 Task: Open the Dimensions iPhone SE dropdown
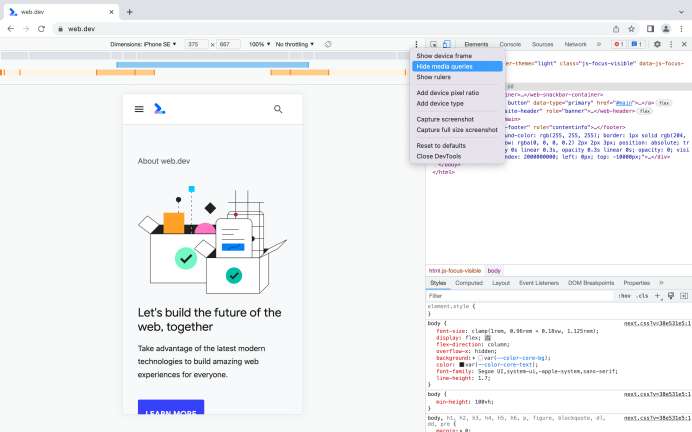coord(143,44)
